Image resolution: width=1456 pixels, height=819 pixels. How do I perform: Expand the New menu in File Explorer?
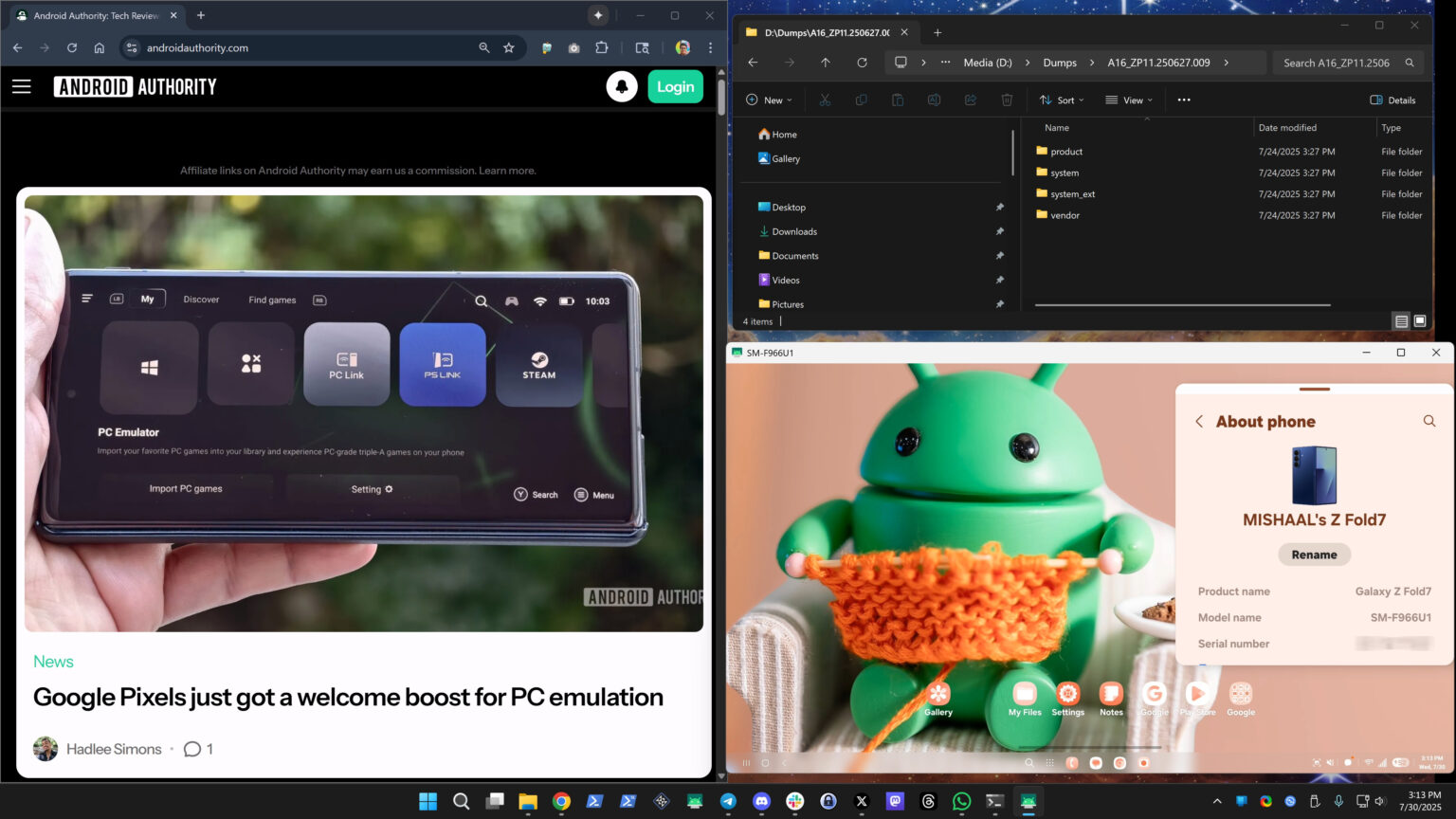[x=769, y=100]
